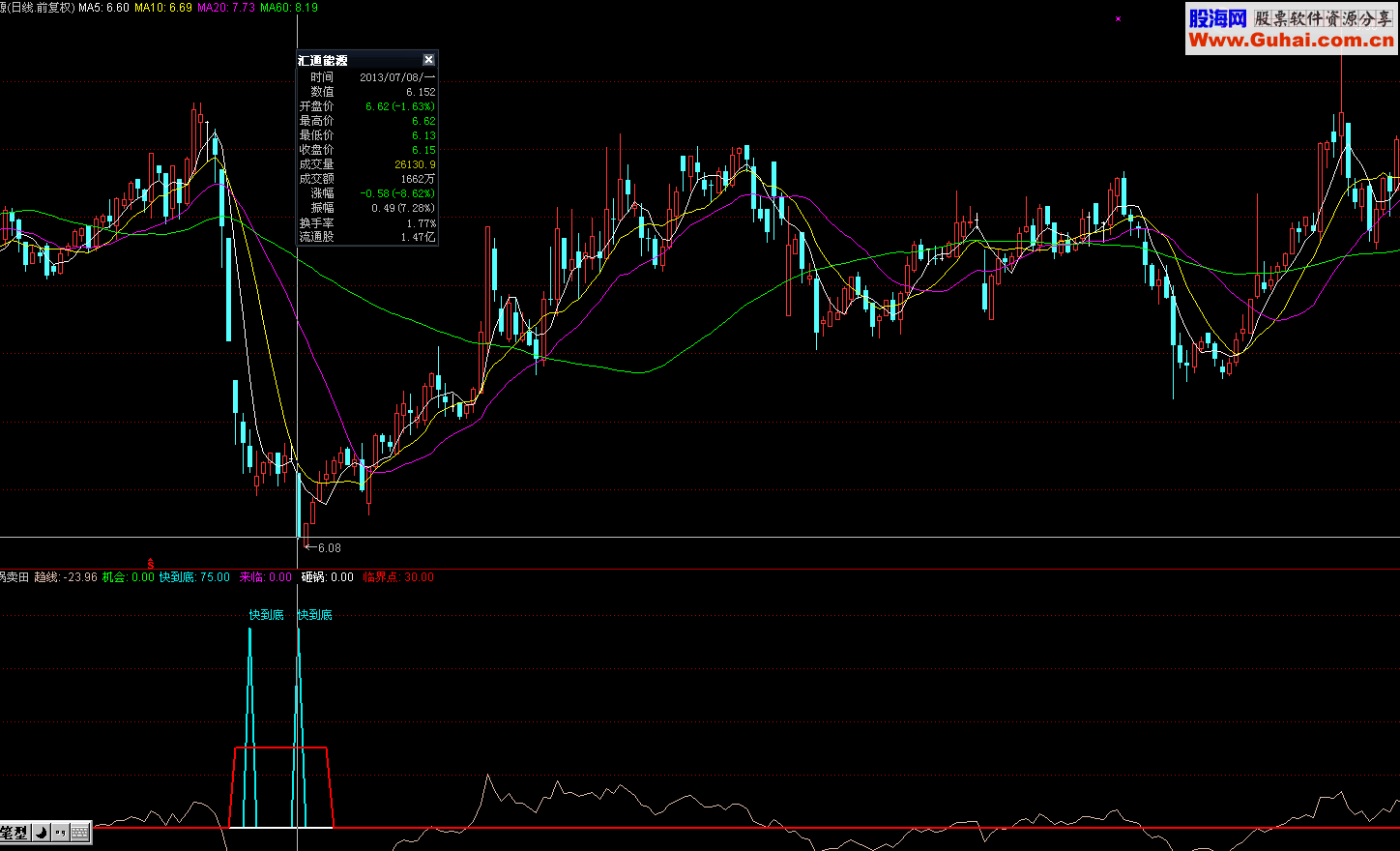This screenshot has height=851, width=1400.
Task: Toggle the punctuation mode icon in IME bar
Action: pyautogui.click(x=60, y=833)
